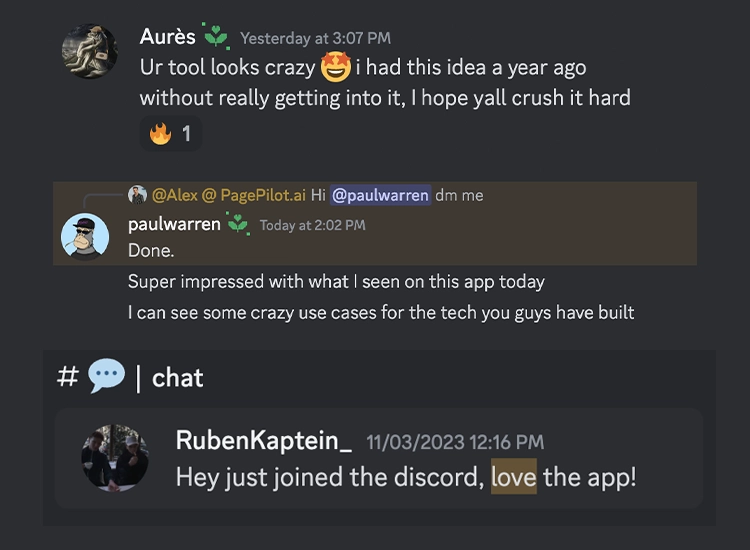The height and width of the screenshot is (550, 750).
Task: Open the paulwarren username profile
Action: [x=174, y=224]
